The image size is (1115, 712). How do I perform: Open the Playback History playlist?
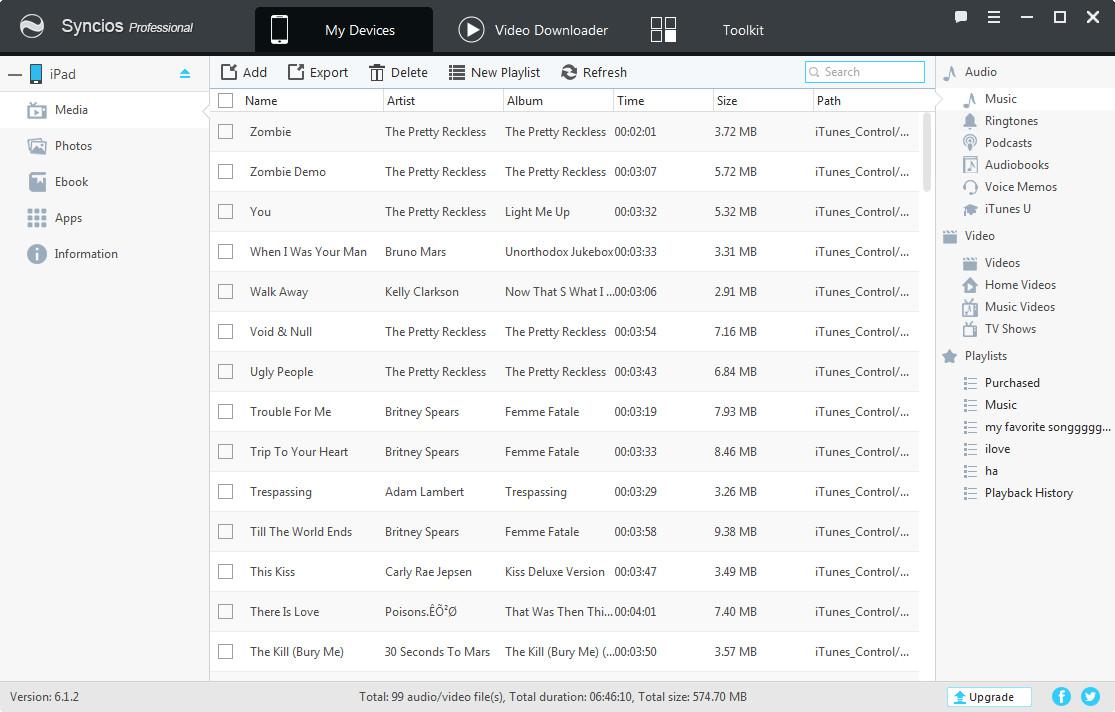(x=1018, y=494)
